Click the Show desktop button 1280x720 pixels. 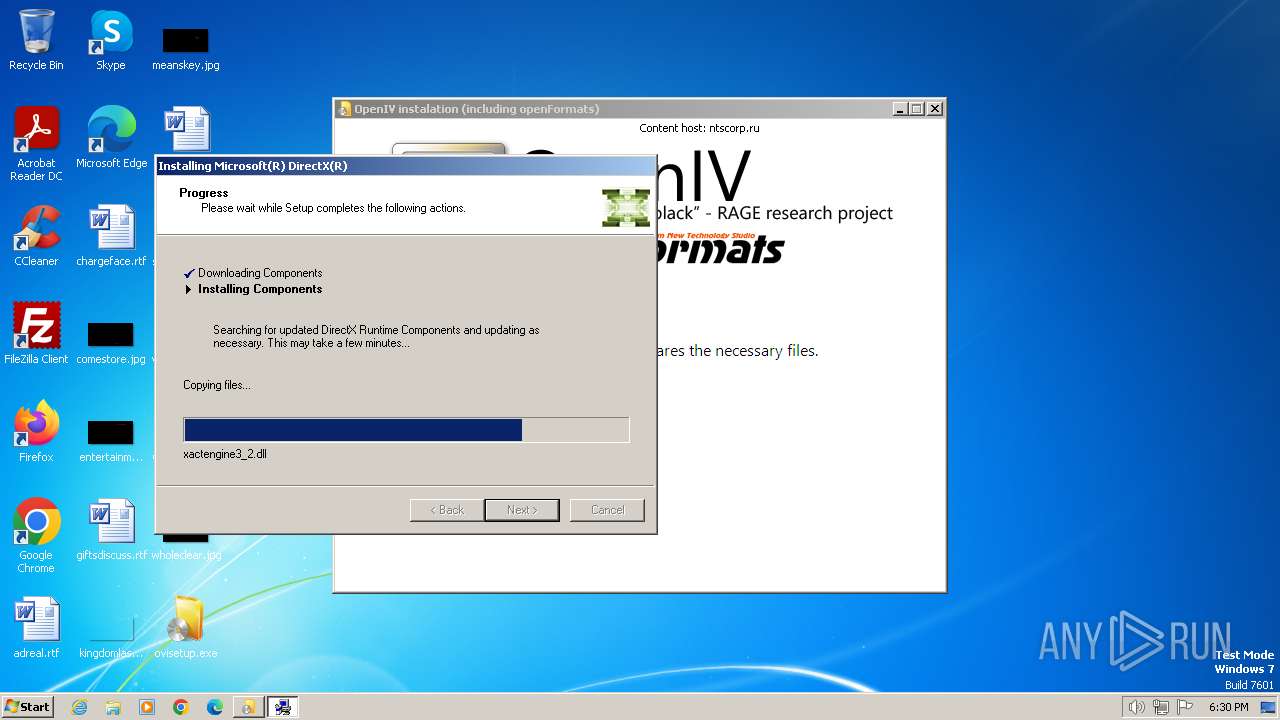(1269, 707)
